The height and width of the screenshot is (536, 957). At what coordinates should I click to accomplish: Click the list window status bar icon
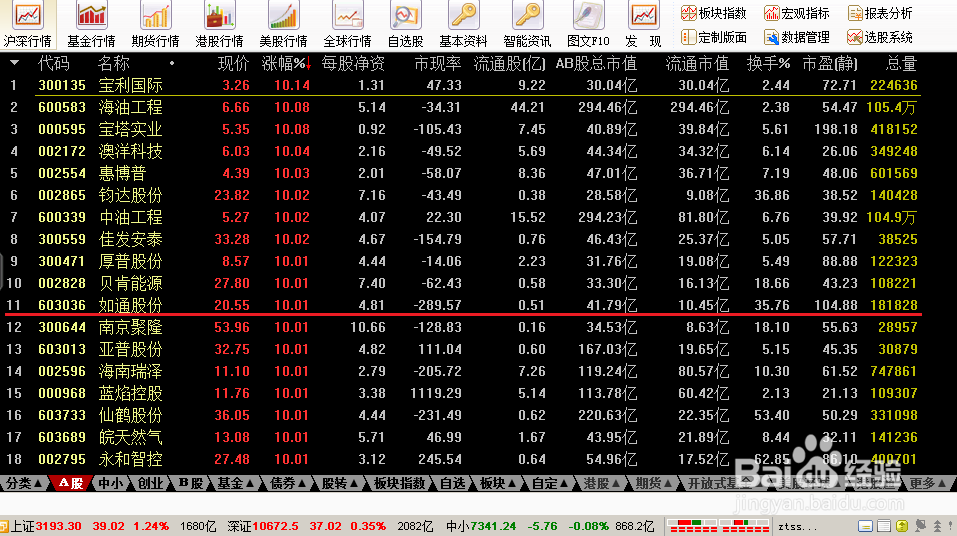tap(884, 526)
